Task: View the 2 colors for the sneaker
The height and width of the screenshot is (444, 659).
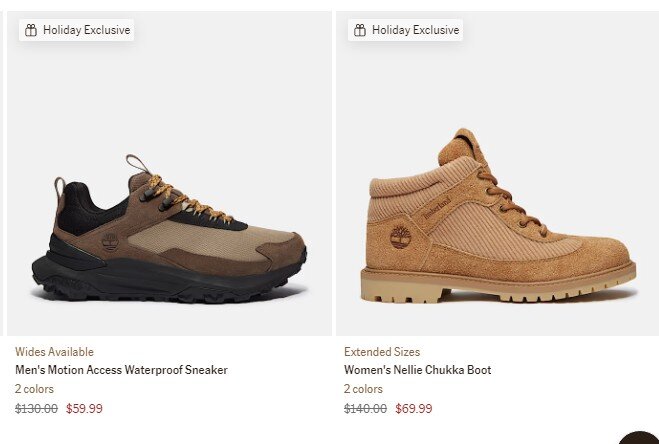Action: pos(34,389)
